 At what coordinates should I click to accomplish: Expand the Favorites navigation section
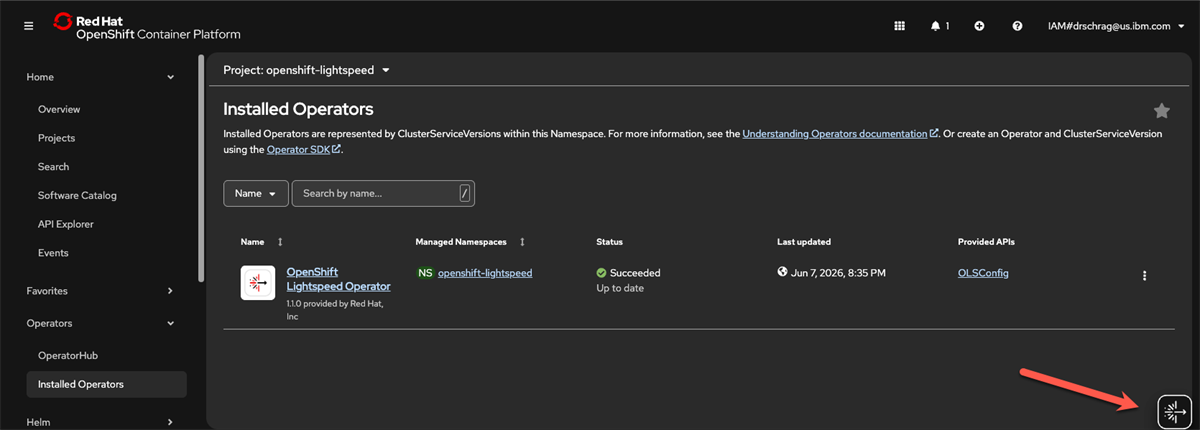pos(101,291)
